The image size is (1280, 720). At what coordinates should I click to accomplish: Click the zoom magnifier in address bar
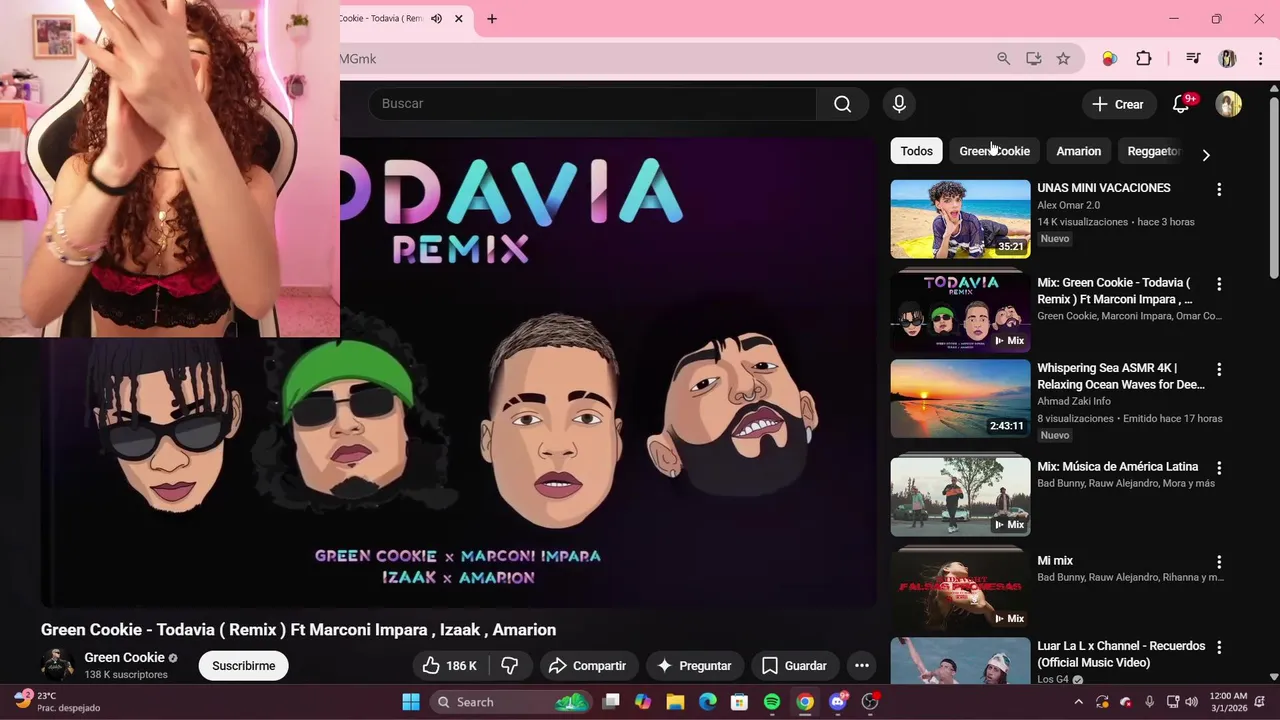[x=1003, y=59]
